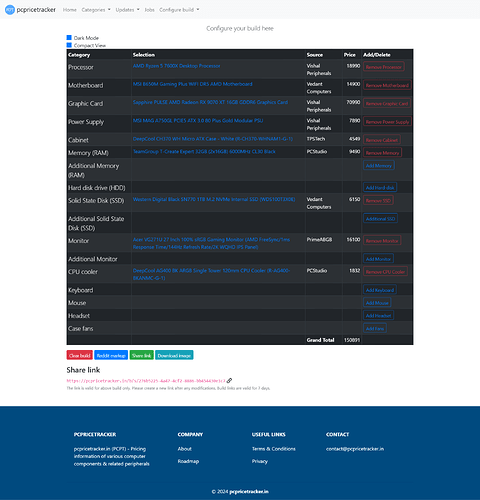
Task: Remove the Cabinet selection
Action: [x=382, y=140]
